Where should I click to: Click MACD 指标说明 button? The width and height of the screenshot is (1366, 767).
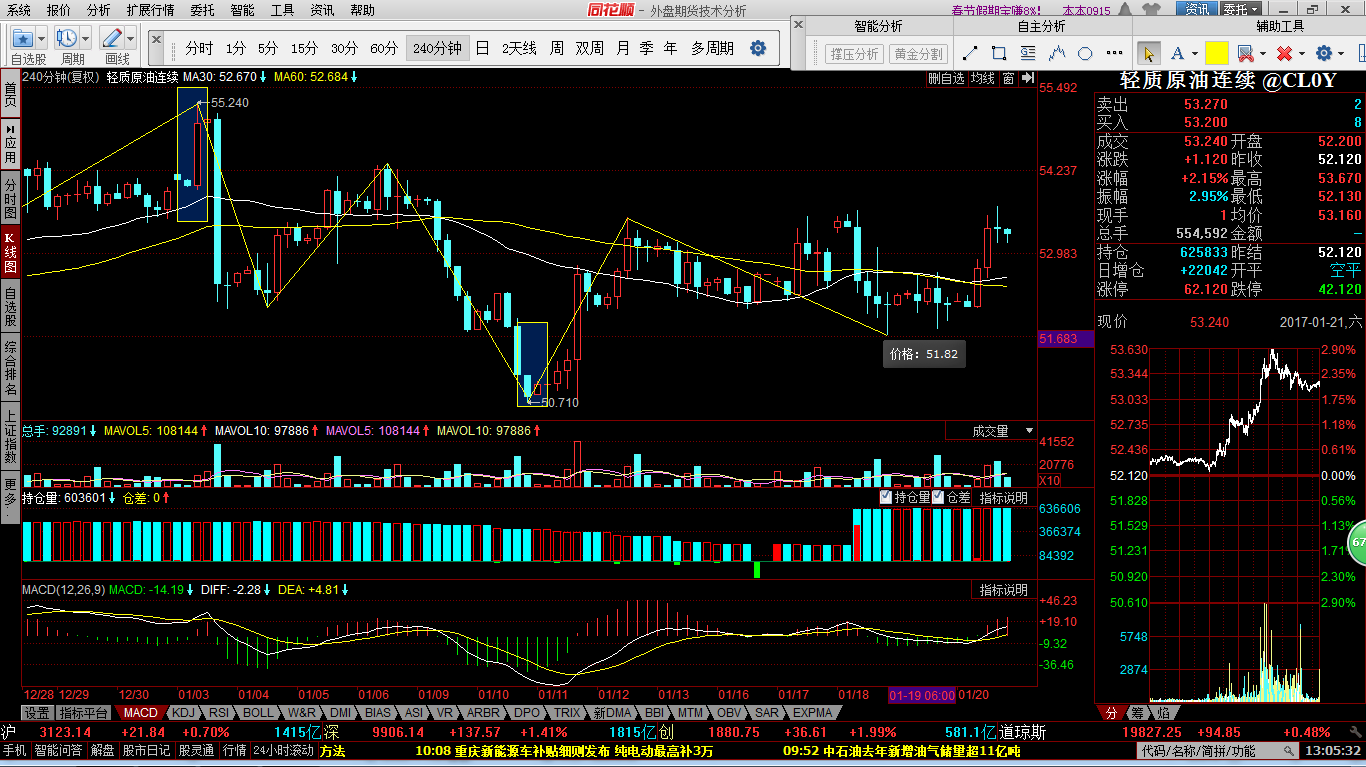(x=1003, y=590)
